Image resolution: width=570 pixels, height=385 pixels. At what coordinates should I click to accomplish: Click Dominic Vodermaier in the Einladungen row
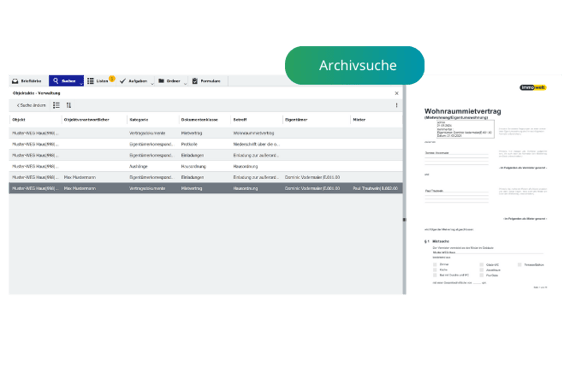coord(313,177)
